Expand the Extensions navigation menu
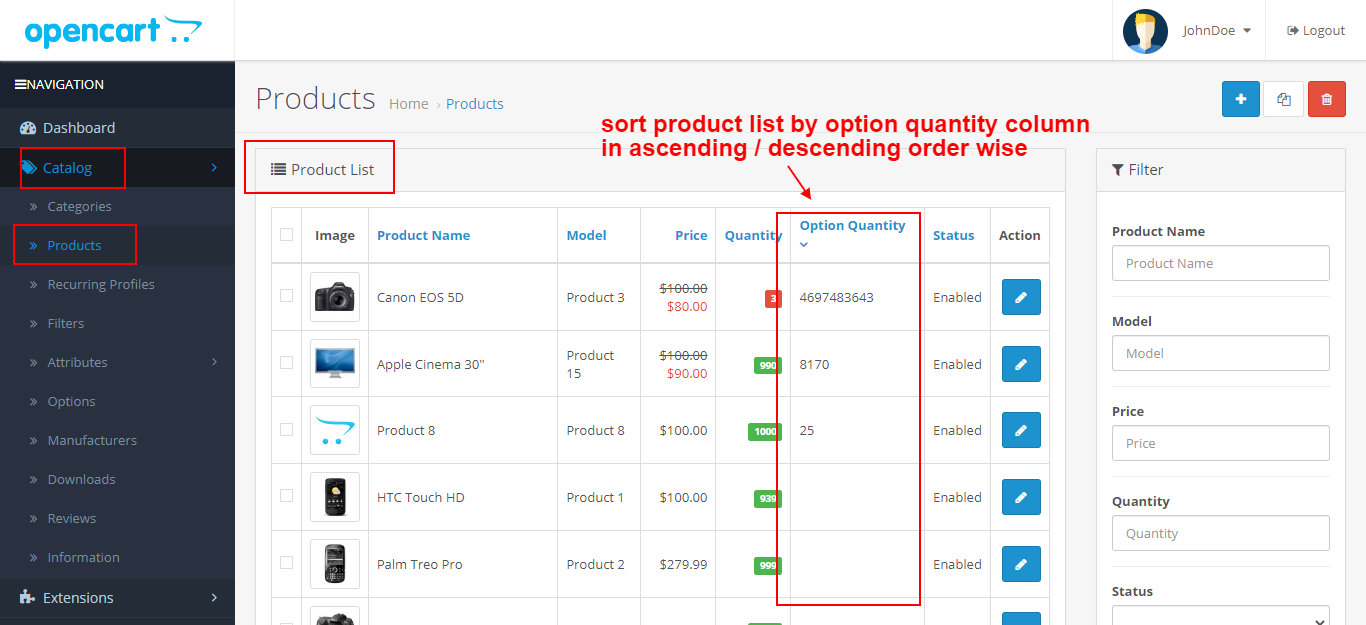This screenshot has height=625, width=1366. [80, 597]
